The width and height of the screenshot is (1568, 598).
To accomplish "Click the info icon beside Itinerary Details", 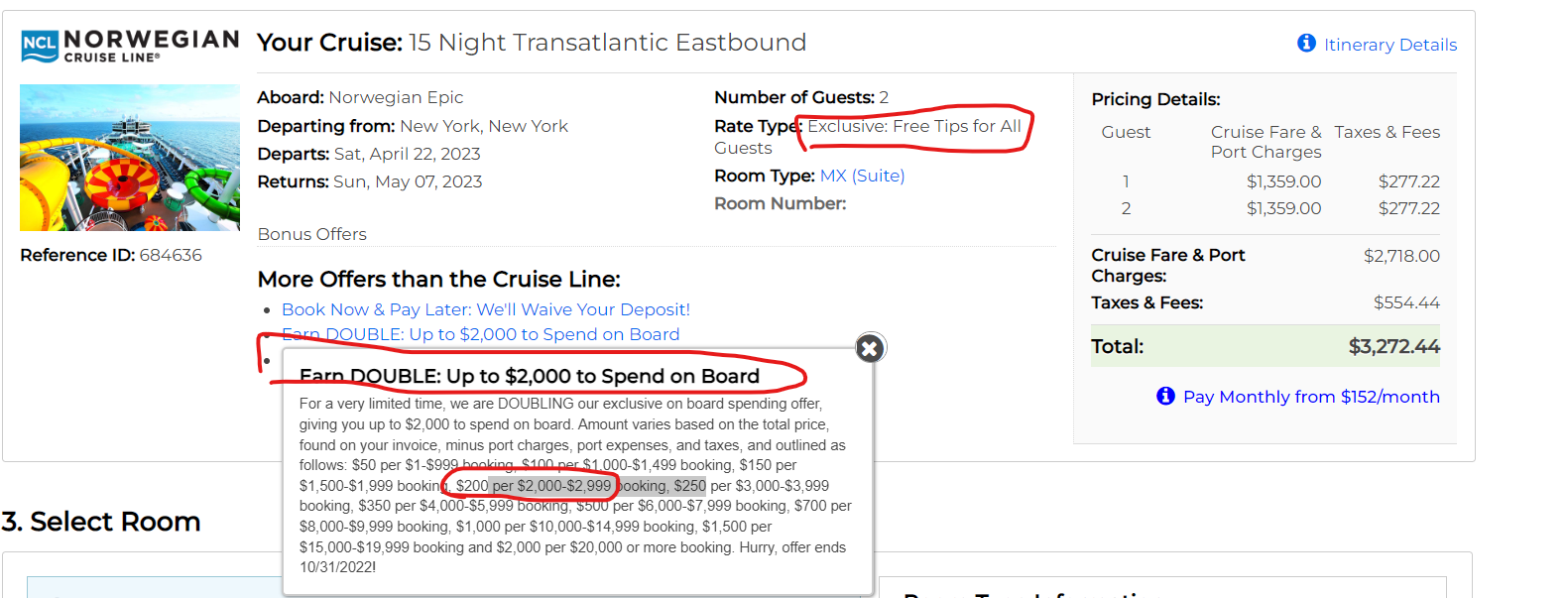I will pyautogui.click(x=1306, y=44).
